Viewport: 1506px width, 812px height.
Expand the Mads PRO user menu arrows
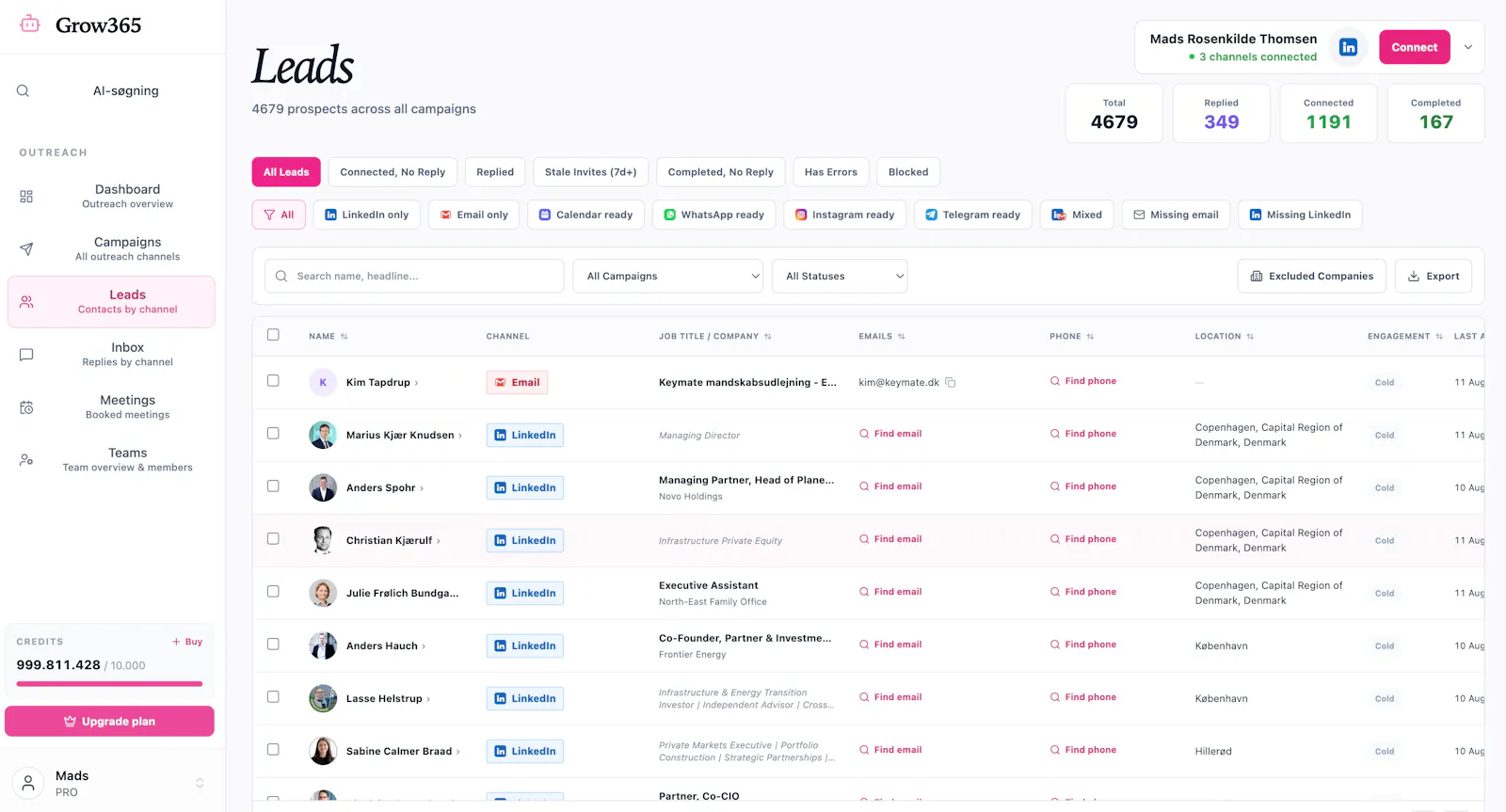pos(200,783)
